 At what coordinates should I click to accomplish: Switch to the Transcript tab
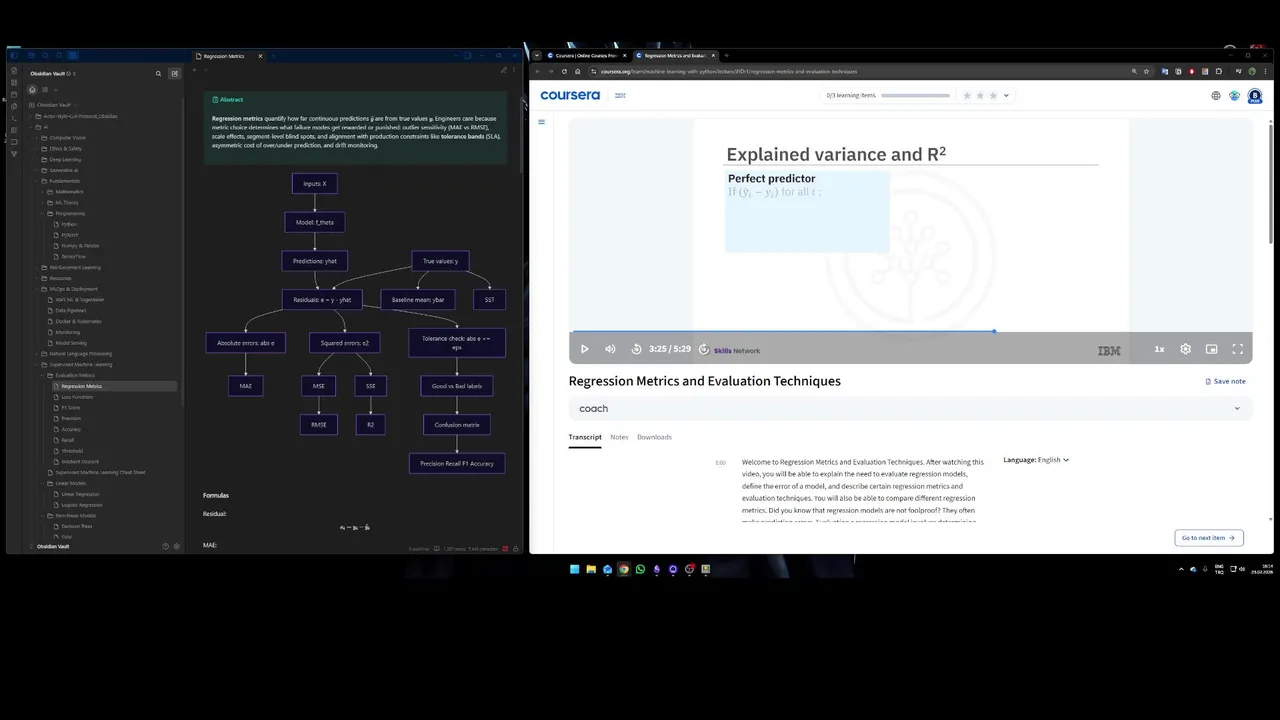point(585,437)
